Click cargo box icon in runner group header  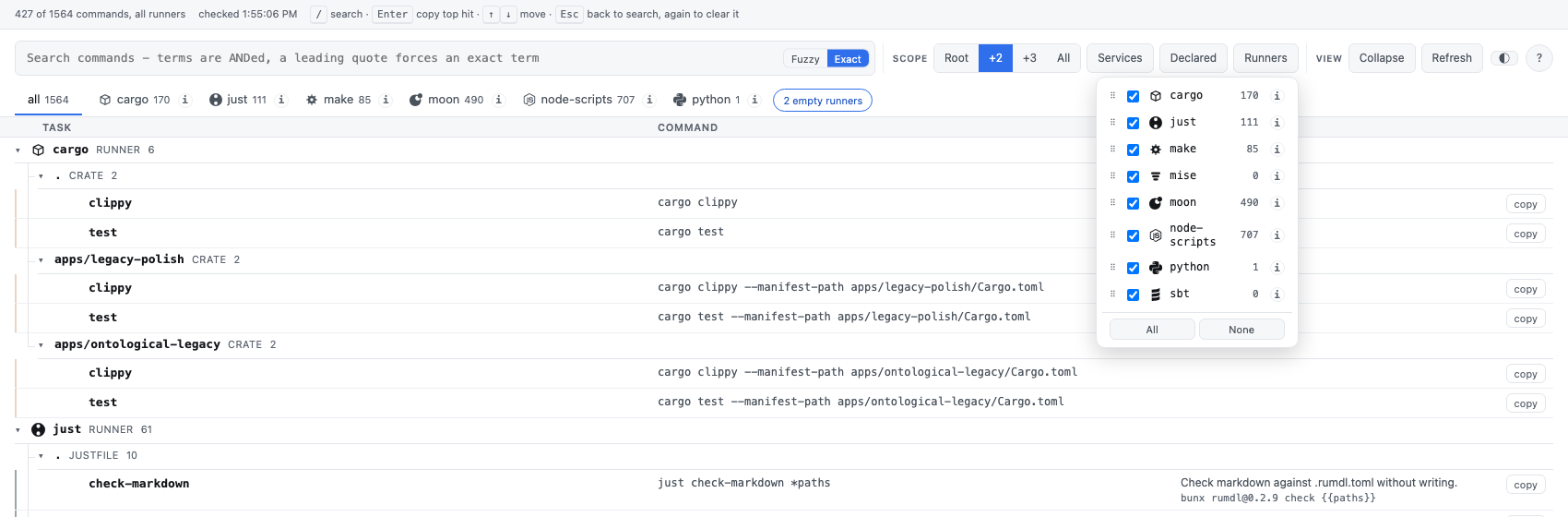pyautogui.click(x=38, y=150)
